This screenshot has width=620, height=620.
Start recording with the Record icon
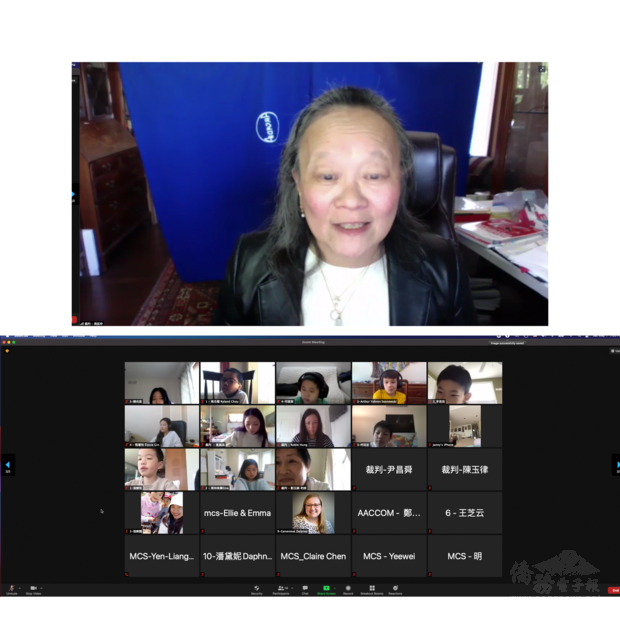tap(348, 588)
